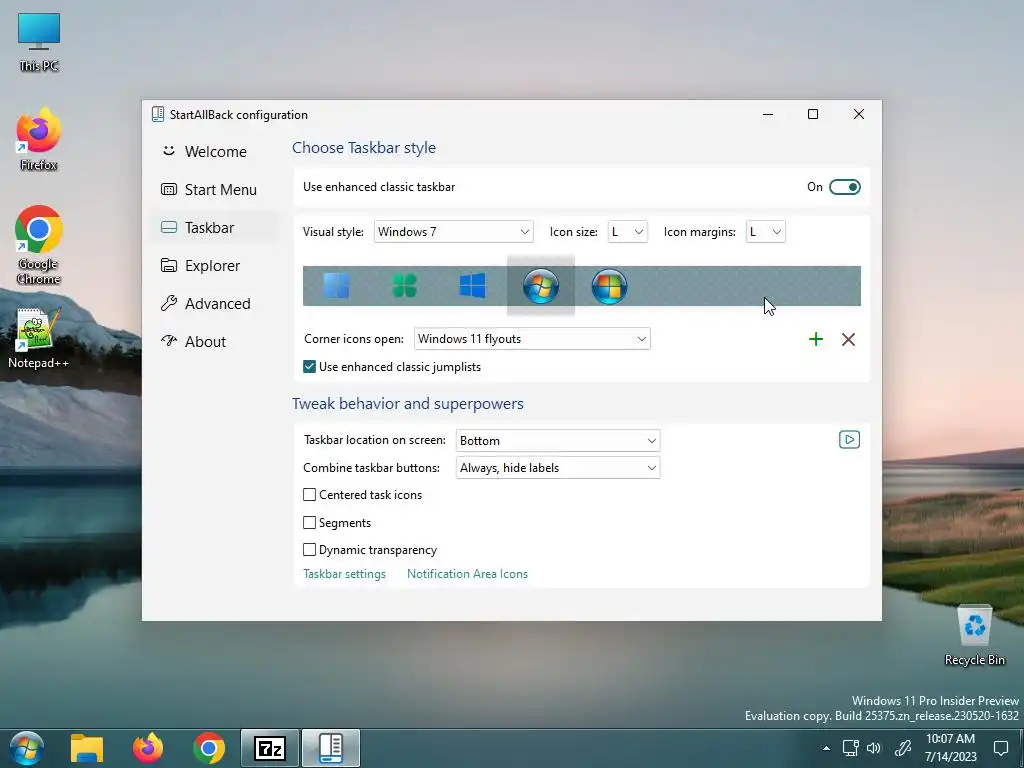This screenshot has width=1024, height=768.
Task: Select the Taskbar section
Action: 215,227
